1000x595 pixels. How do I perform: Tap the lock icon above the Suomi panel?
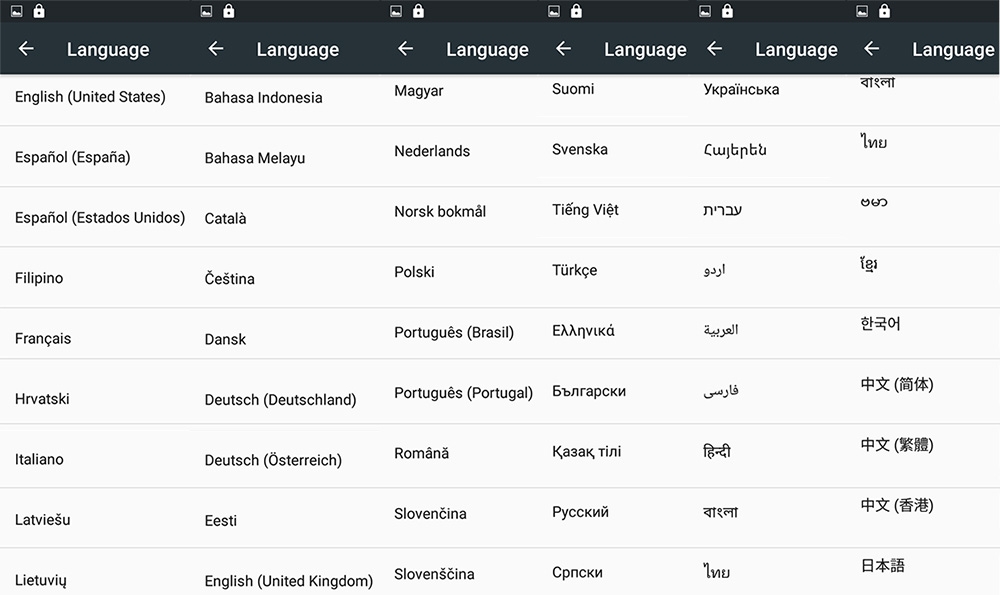click(x=577, y=11)
